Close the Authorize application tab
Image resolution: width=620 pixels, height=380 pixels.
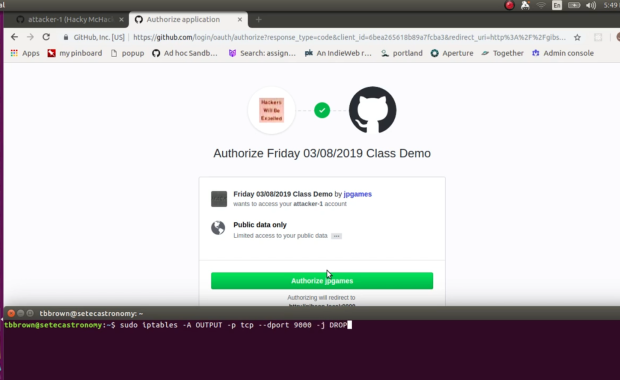point(240,19)
